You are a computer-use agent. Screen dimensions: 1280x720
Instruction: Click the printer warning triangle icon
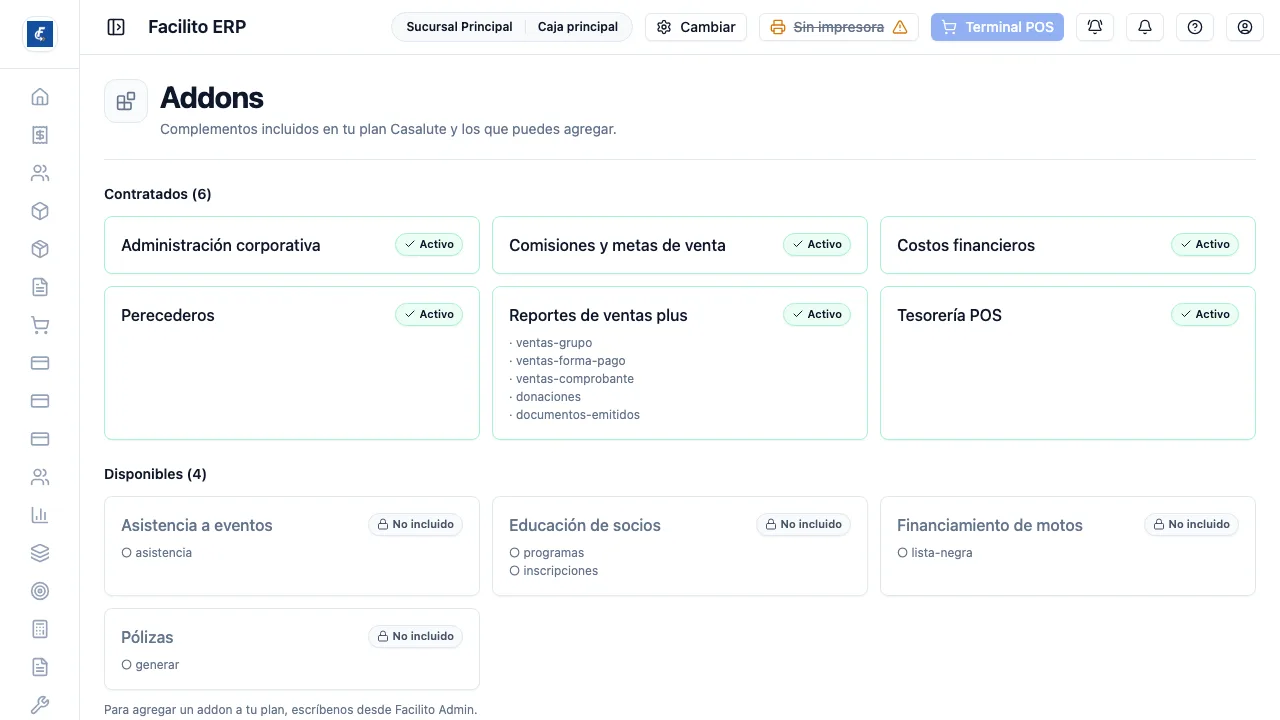900,27
